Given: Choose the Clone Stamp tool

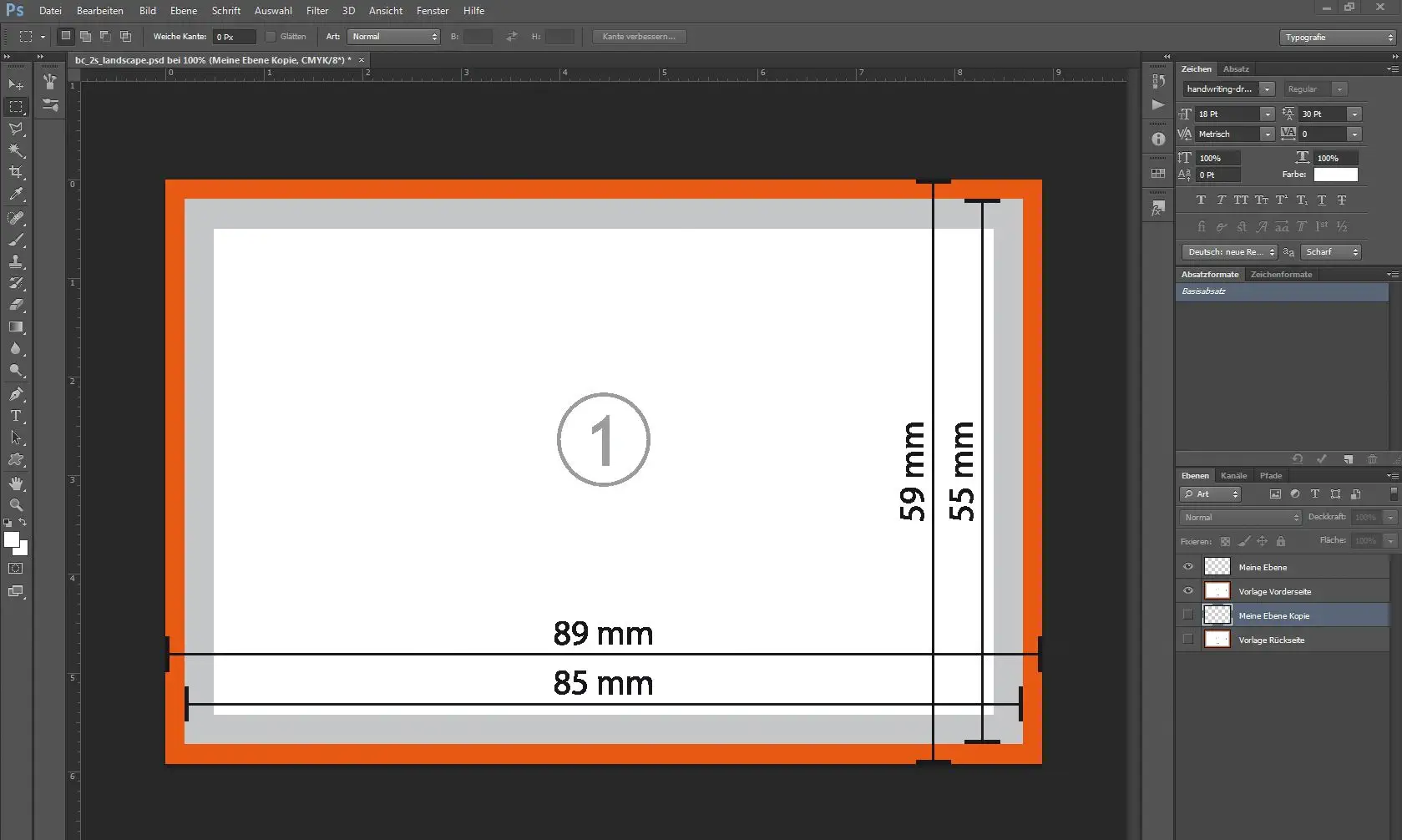Looking at the screenshot, I should pyautogui.click(x=16, y=261).
